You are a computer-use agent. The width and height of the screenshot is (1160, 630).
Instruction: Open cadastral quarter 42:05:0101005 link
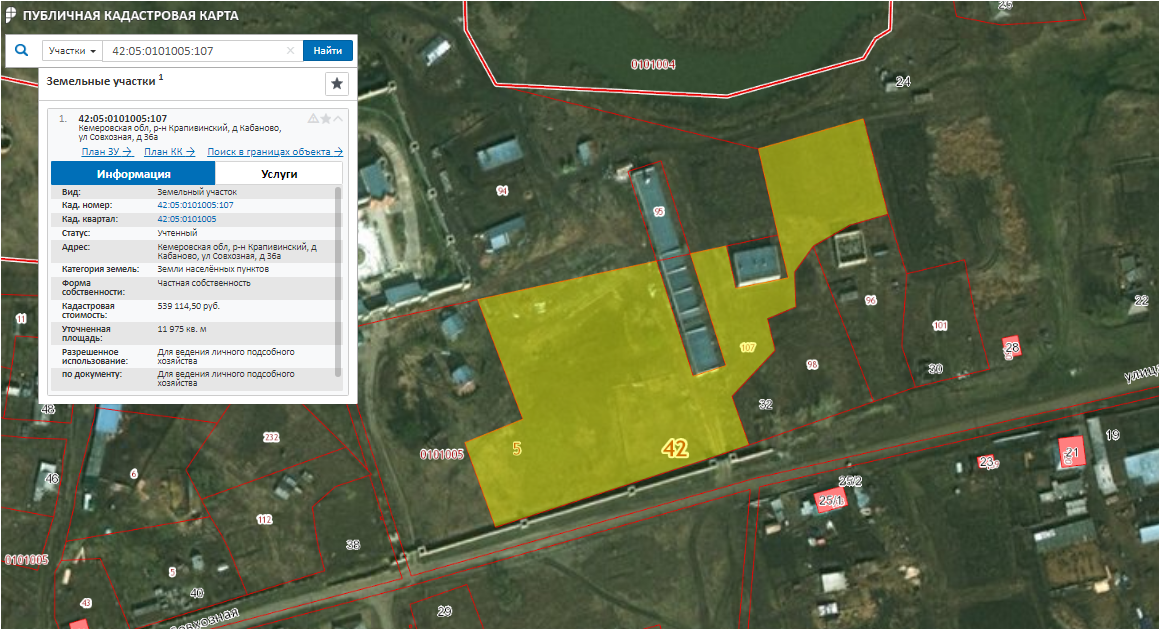[187, 219]
